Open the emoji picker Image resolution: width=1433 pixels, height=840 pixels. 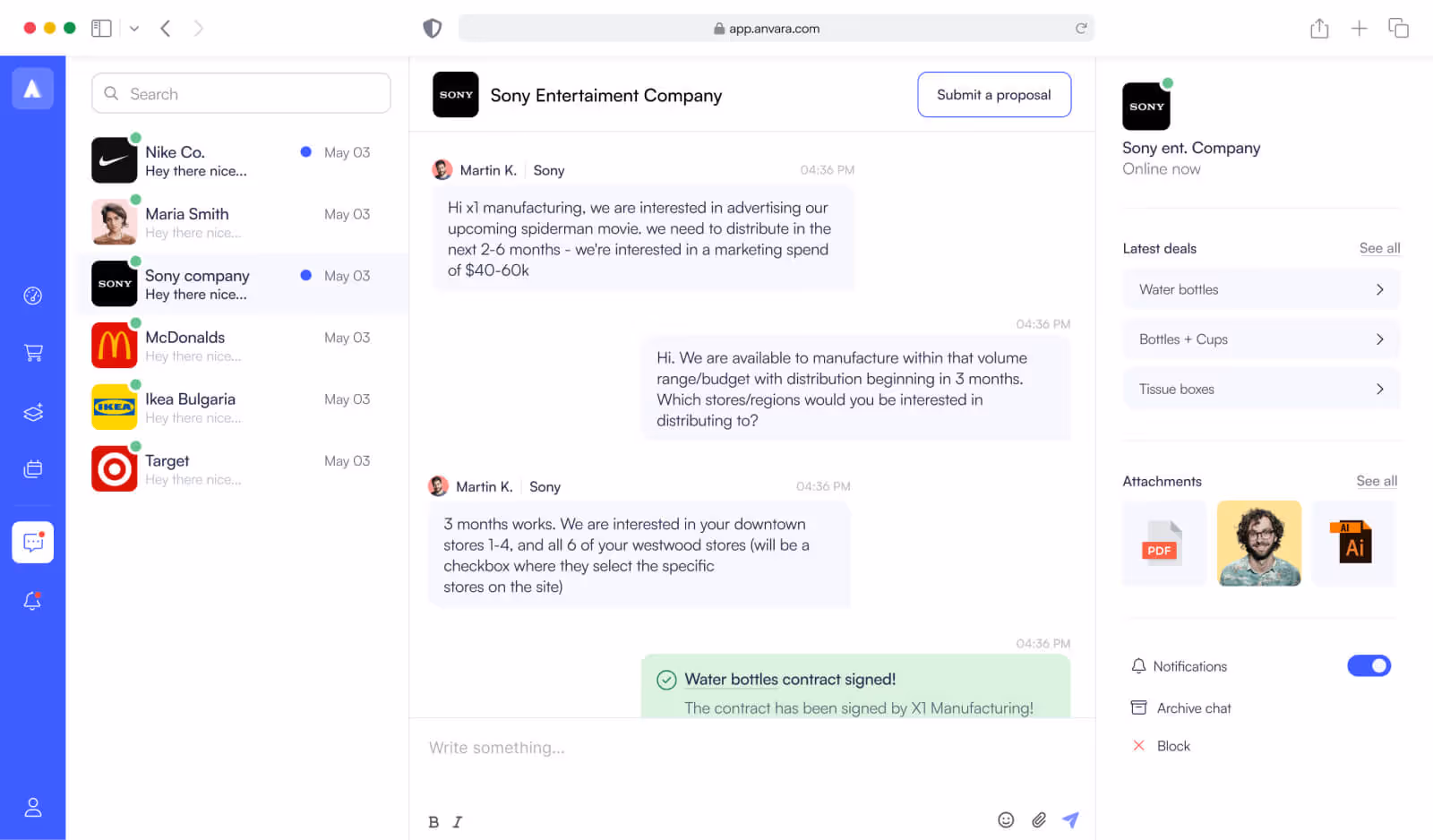[x=1006, y=819]
